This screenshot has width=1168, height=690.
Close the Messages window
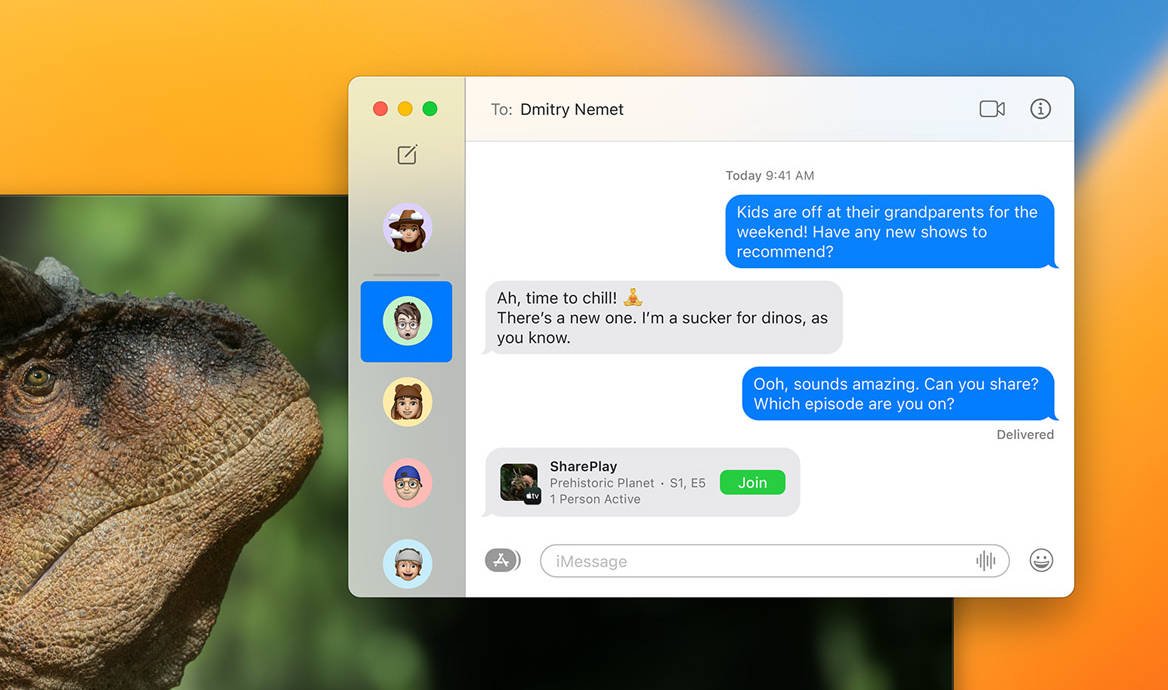click(x=380, y=109)
